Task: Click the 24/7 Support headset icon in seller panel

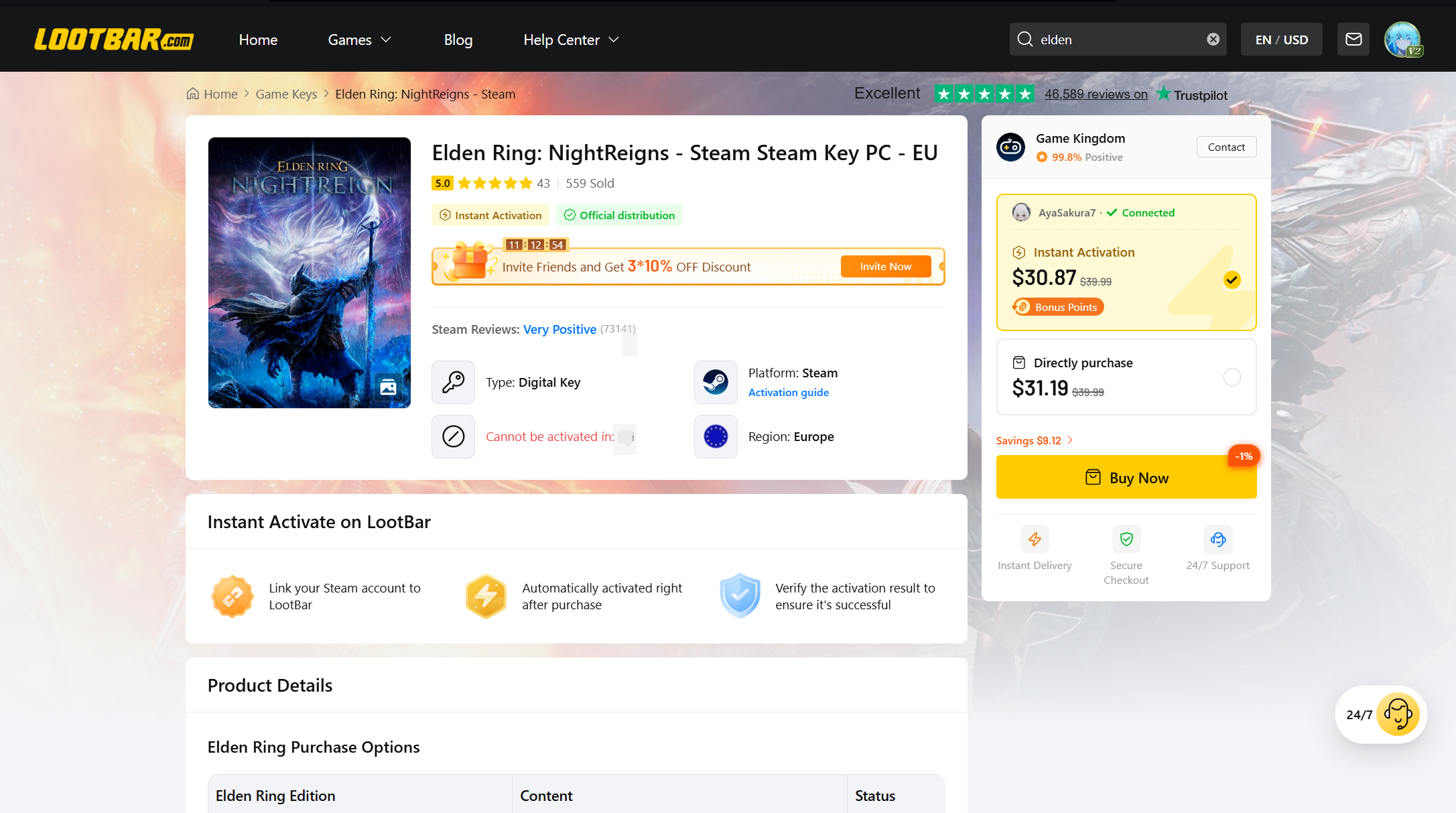Action: [x=1218, y=539]
